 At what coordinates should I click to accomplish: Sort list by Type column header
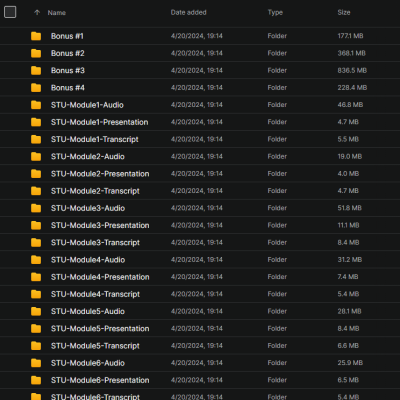tap(275, 13)
